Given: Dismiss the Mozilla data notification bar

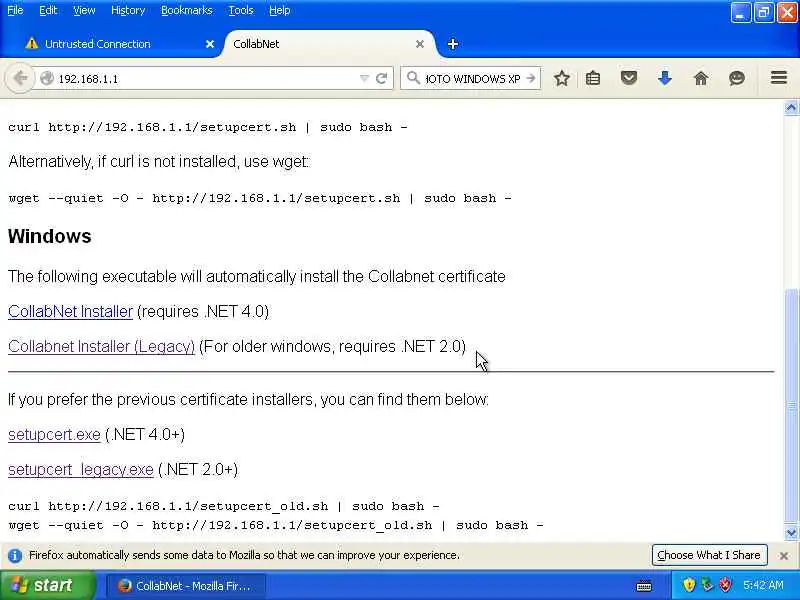Looking at the screenshot, I should (784, 556).
